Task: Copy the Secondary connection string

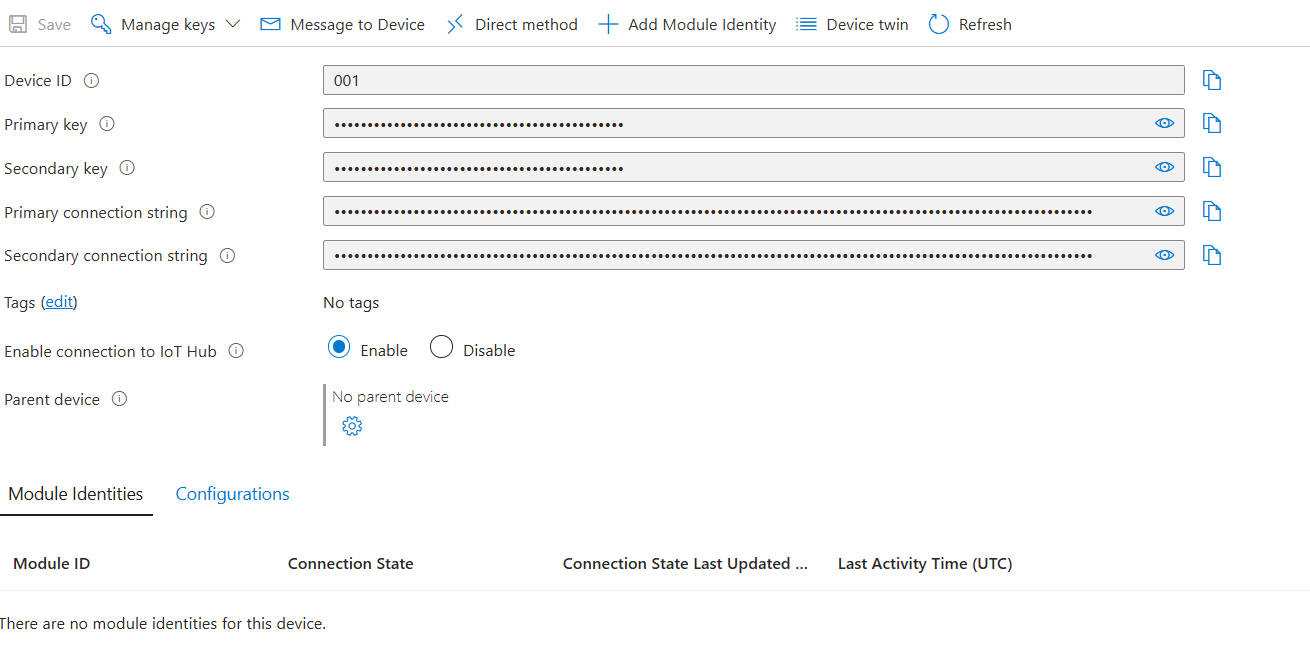Action: [x=1212, y=256]
